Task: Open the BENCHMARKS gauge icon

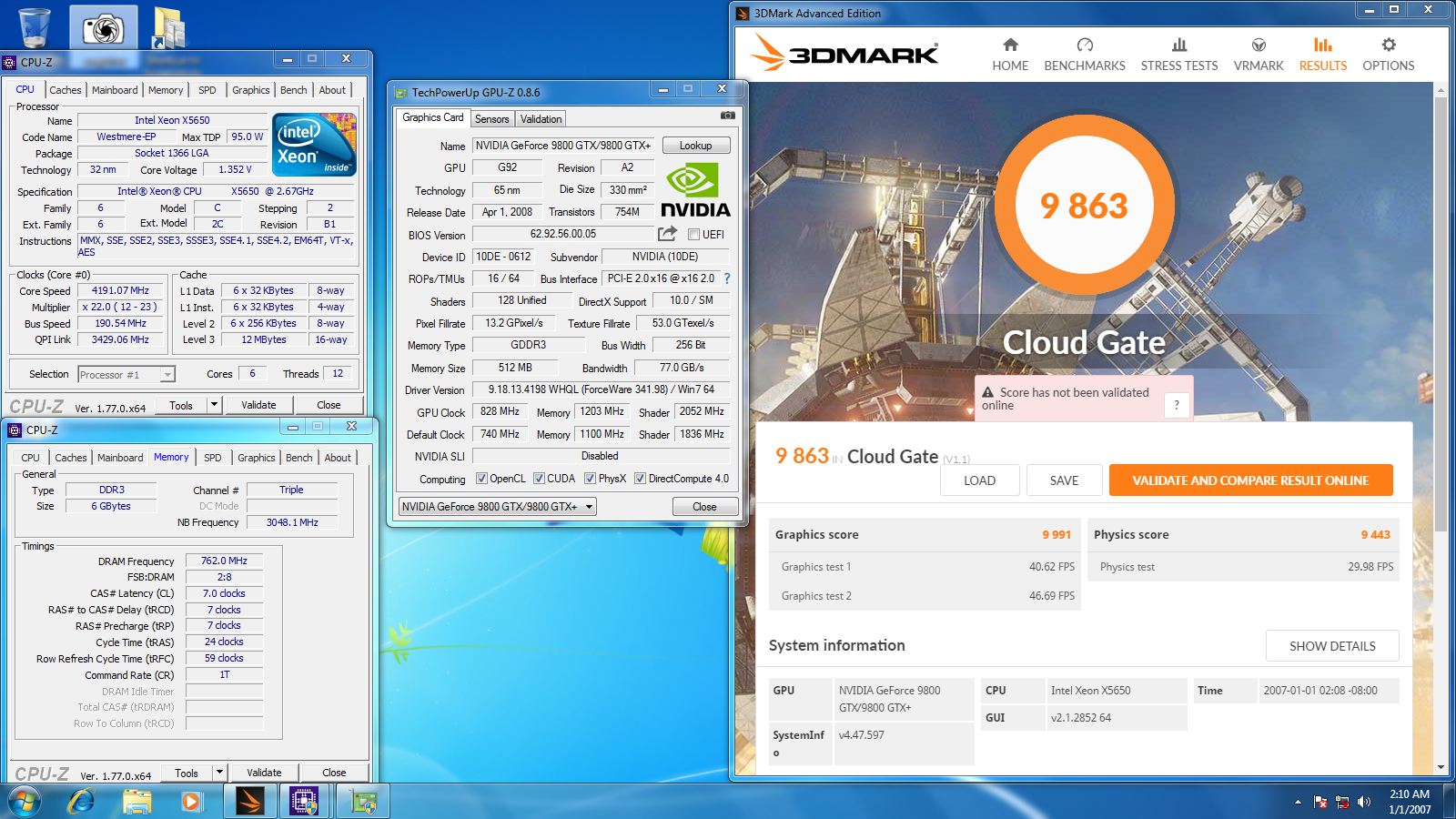Action: (x=1085, y=45)
